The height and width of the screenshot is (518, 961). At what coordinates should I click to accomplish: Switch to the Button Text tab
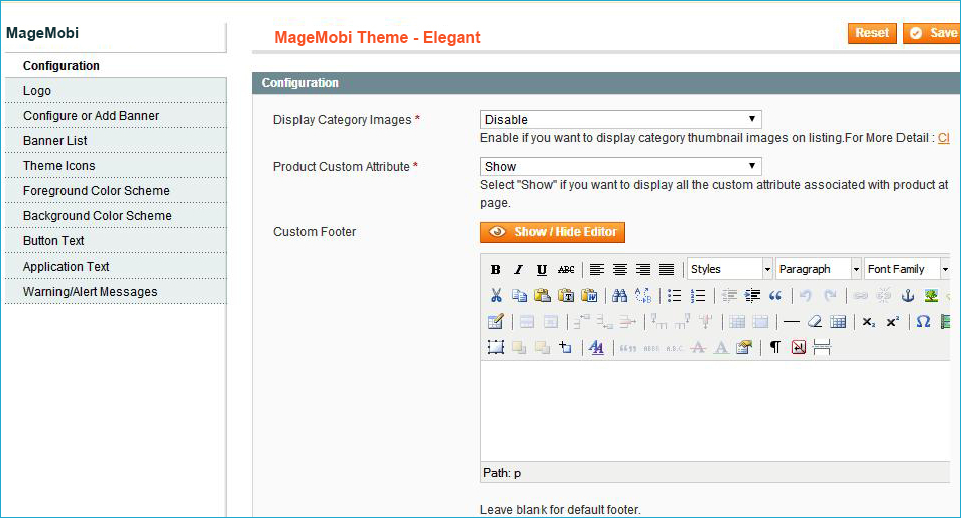click(x=116, y=241)
